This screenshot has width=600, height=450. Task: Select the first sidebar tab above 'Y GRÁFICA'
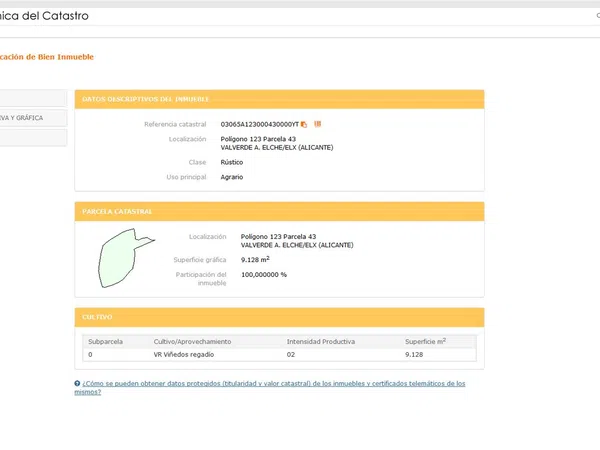pyautogui.click(x=33, y=98)
